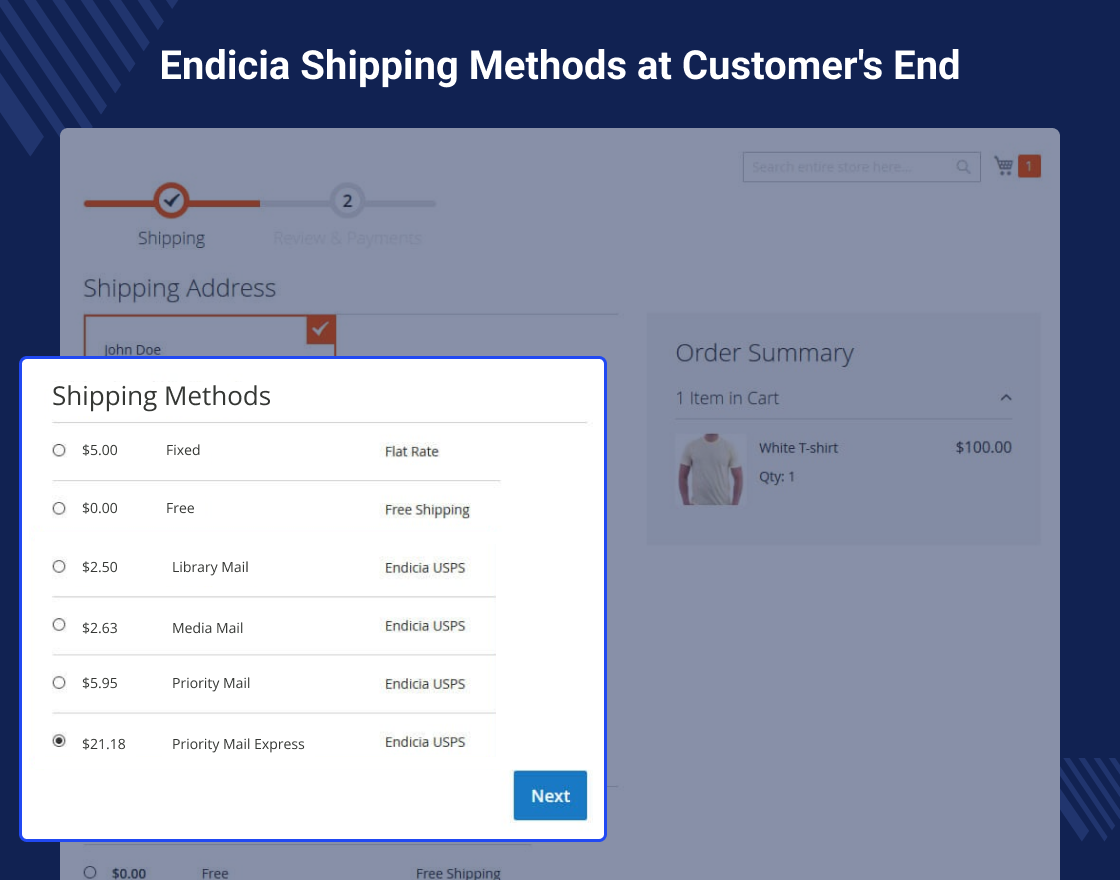
Task: Click the $2.50 price text
Action: (x=99, y=567)
